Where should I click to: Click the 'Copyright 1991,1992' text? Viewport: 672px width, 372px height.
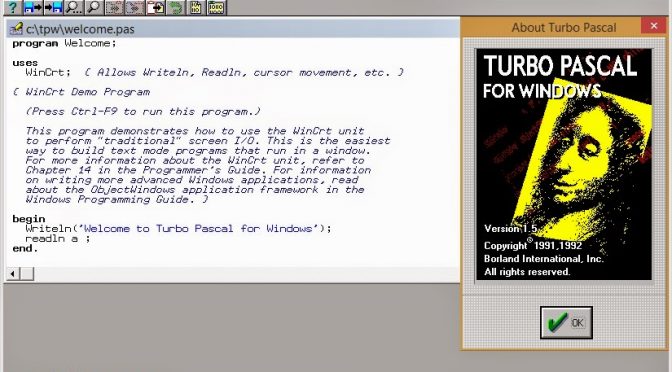533,245
